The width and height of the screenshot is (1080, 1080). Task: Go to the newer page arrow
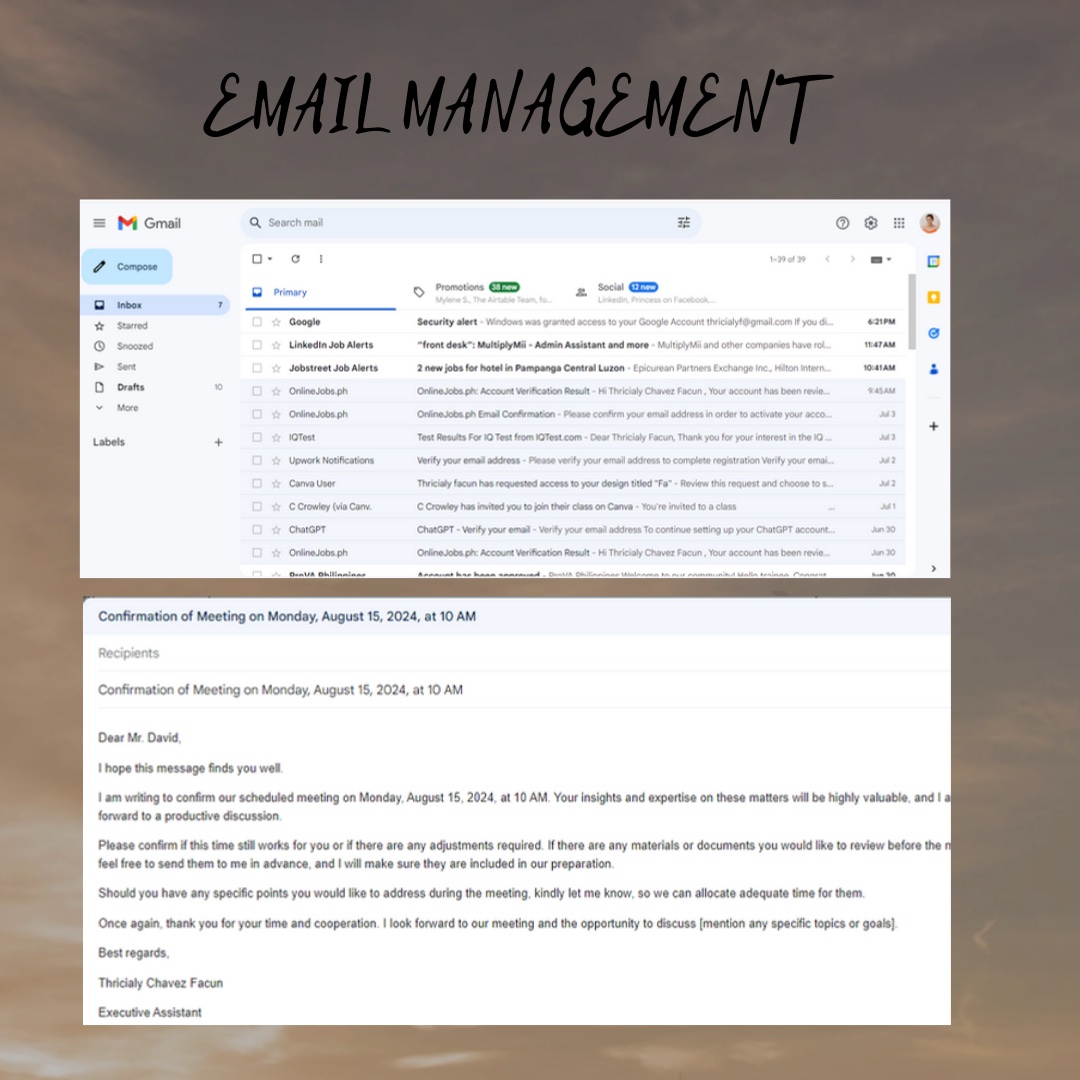coord(827,259)
